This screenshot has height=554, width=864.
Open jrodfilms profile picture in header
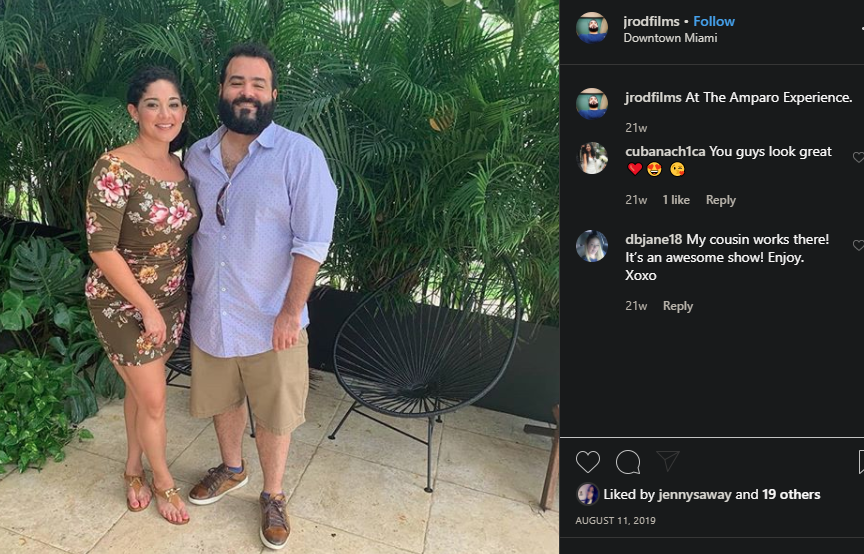pos(592,28)
